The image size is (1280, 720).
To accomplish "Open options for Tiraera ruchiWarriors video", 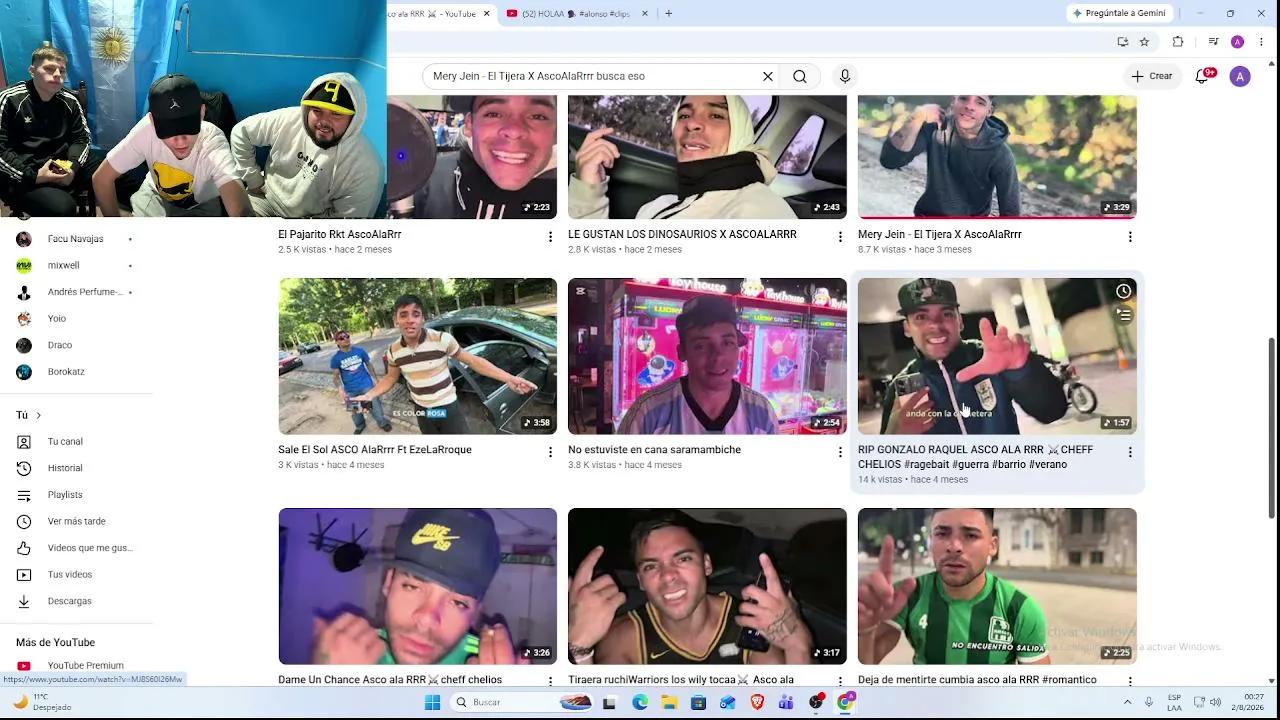I will [840, 682].
